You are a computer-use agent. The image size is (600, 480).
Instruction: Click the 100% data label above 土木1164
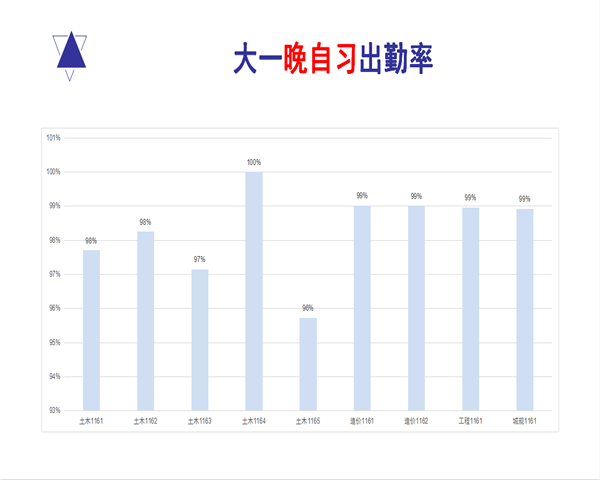pyautogui.click(x=254, y=162)
